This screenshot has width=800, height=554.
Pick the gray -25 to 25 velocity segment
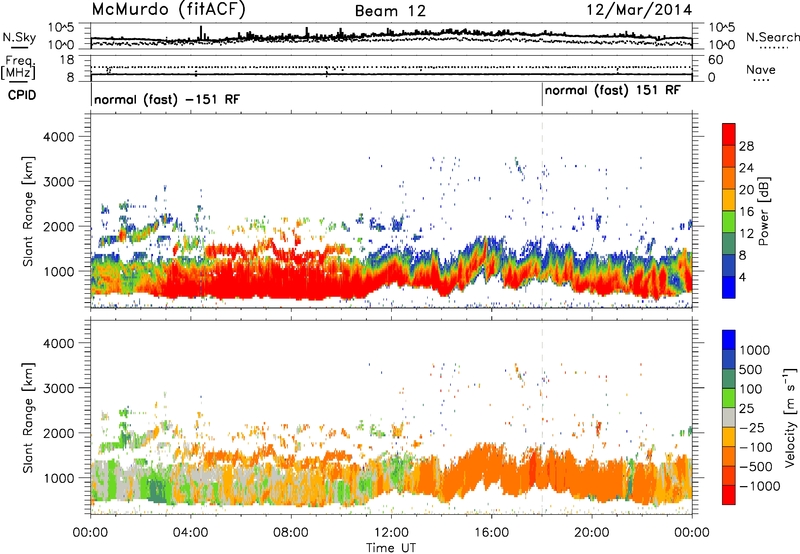[729, 418]
